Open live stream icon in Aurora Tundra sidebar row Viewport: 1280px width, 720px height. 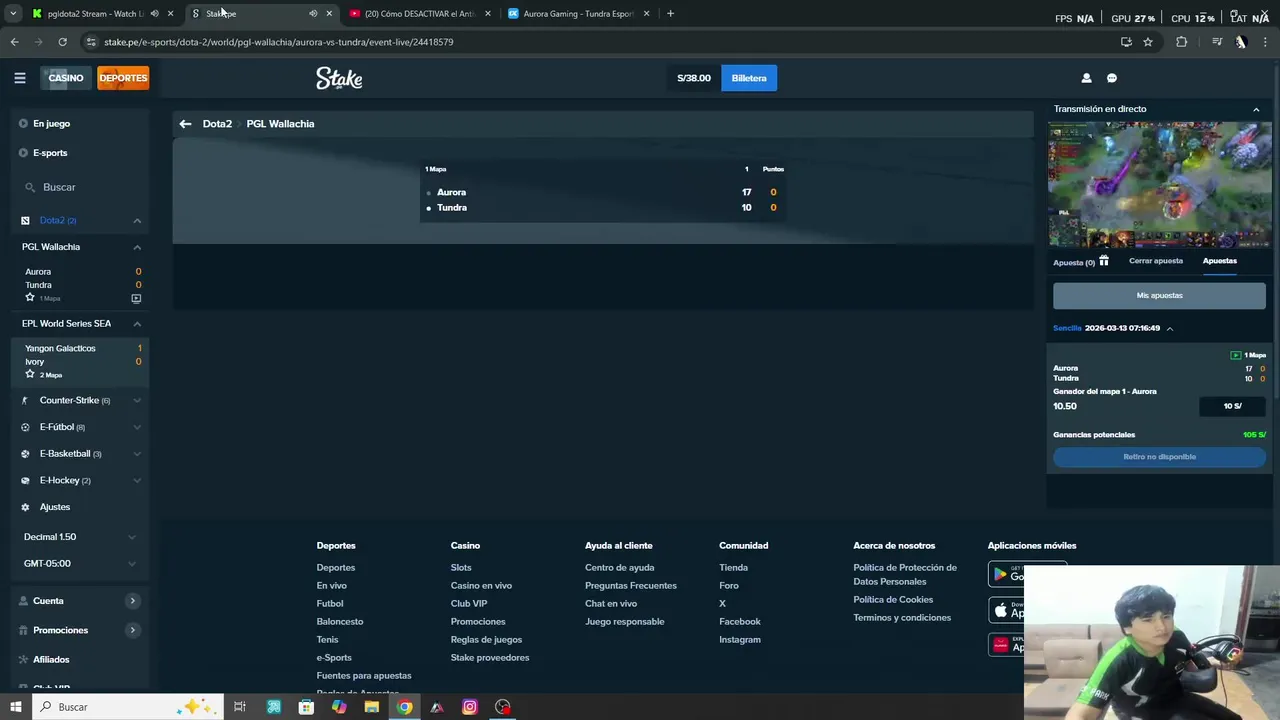(x=136, y=298)
